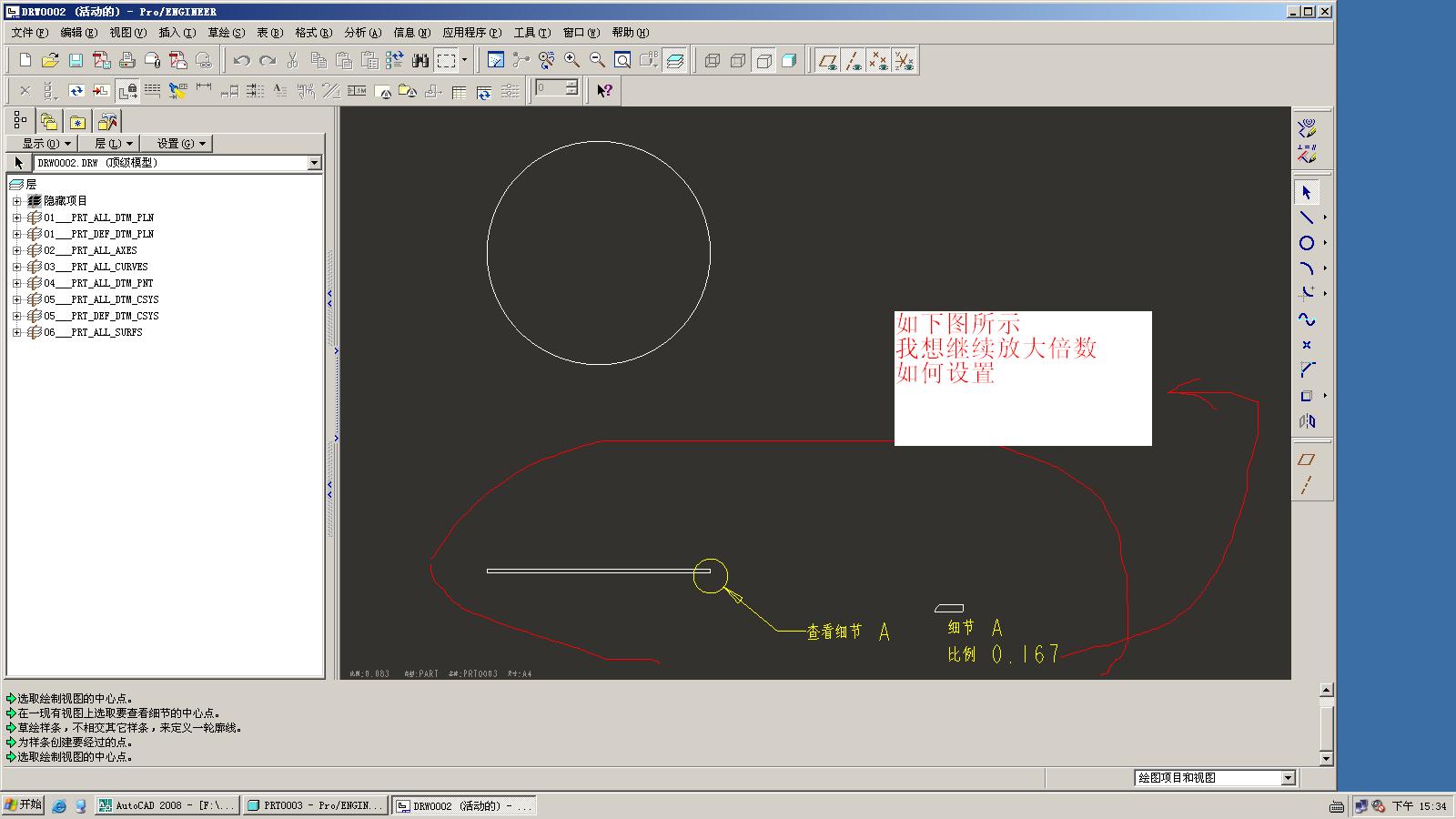Open the 文件 menu
1456x819 pixels.
[x=30, y=33]
